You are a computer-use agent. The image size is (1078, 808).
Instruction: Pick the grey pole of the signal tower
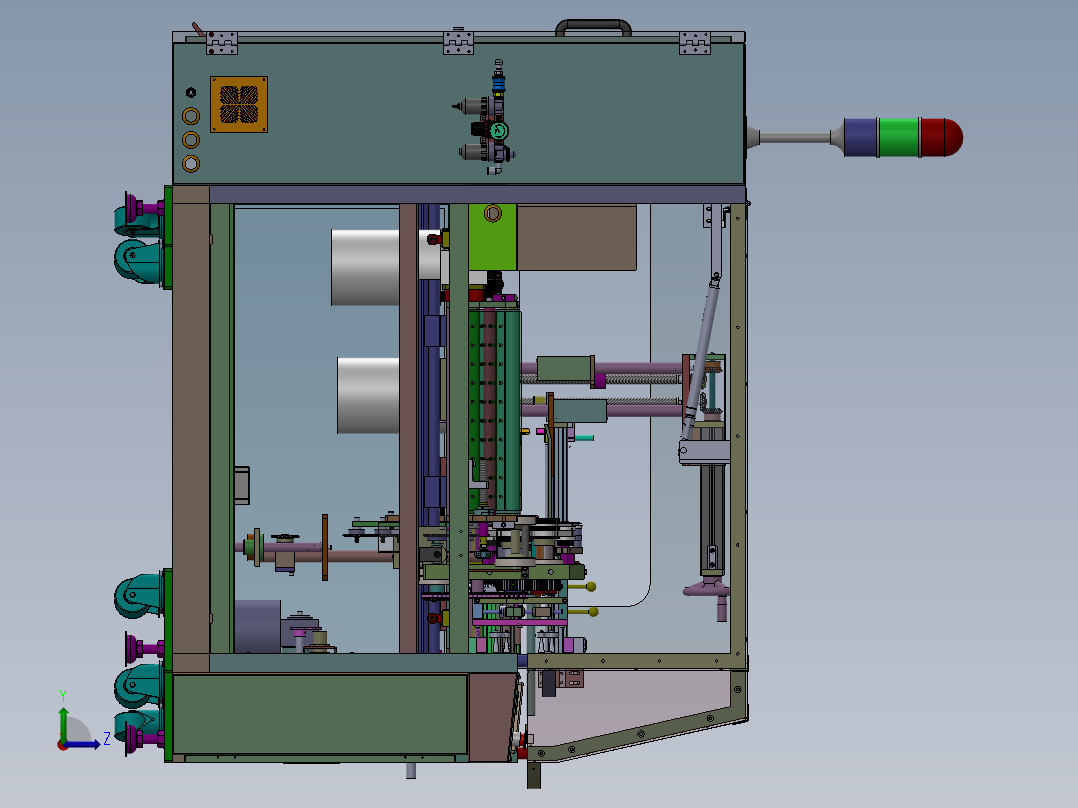[795, 138]
